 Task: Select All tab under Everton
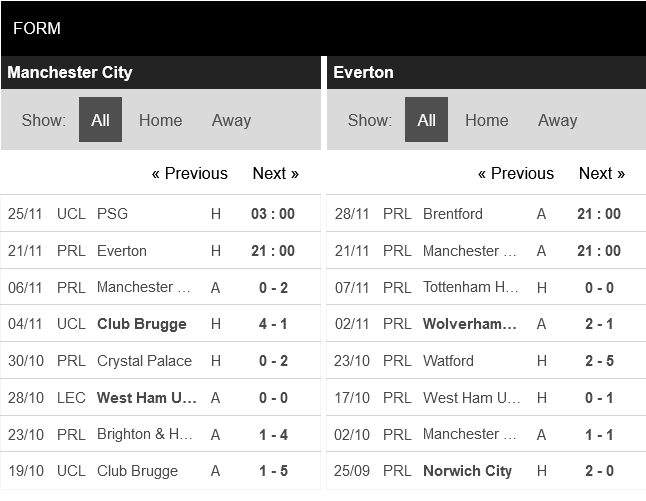click(426, 120)
